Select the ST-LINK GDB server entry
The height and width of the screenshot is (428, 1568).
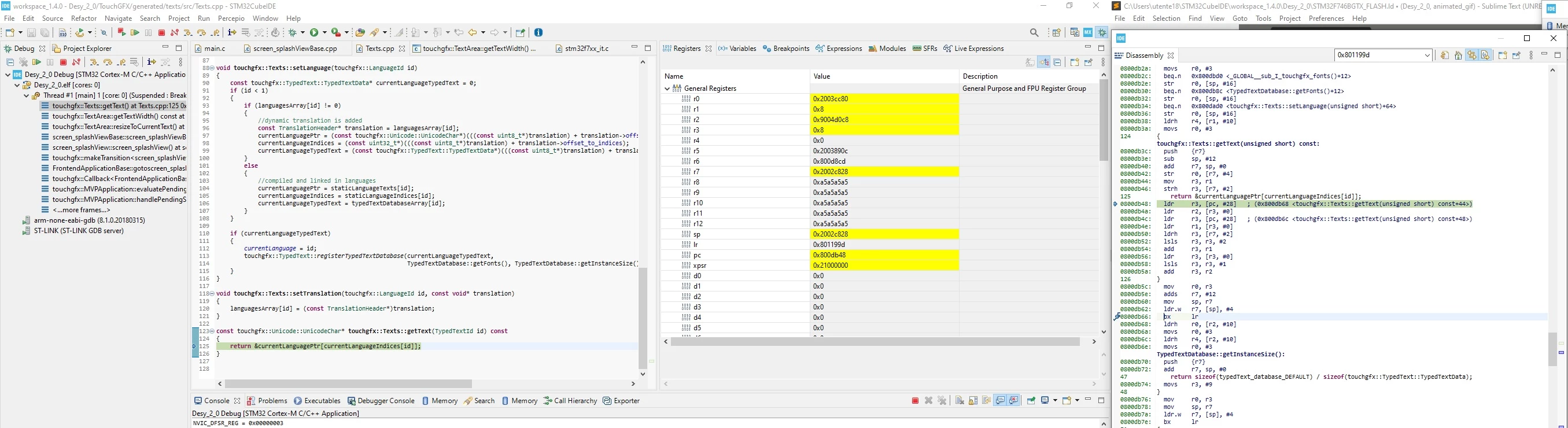(73, 231)
